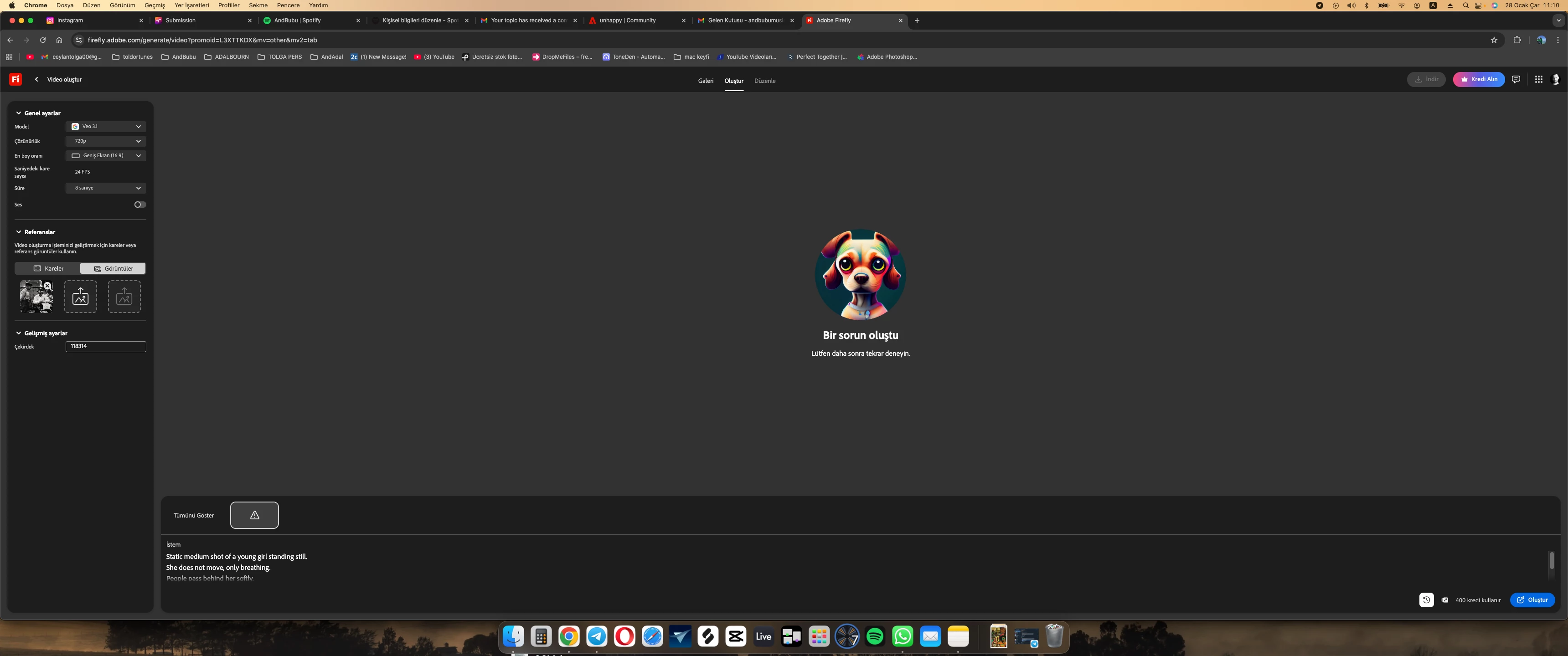
Task: Select the warning triangle failed generation tile
Action: pyautogui.click(x=254, y=515)
